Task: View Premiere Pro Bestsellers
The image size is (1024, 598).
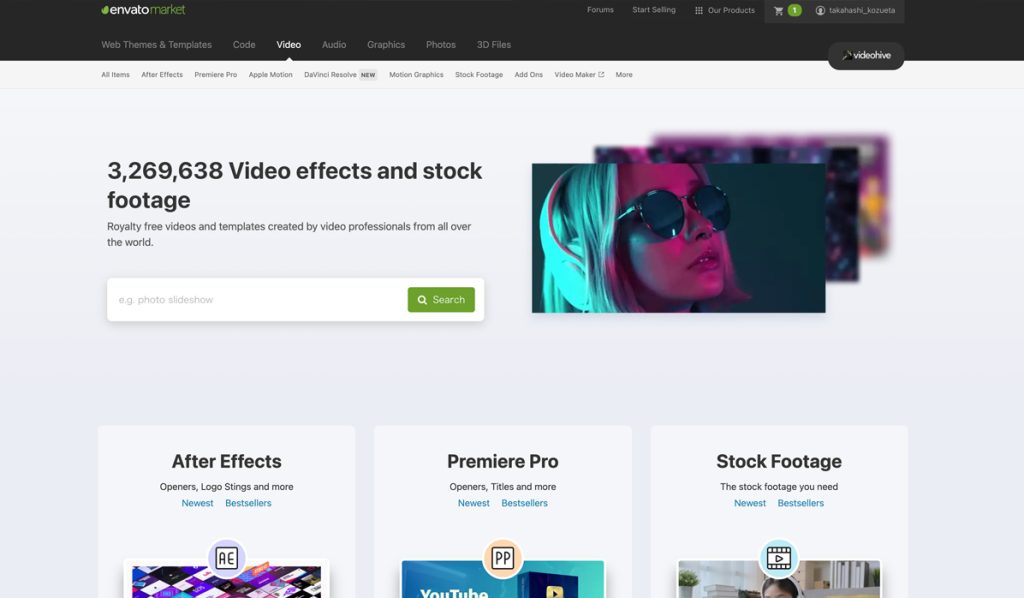Action: pos(524,503)
